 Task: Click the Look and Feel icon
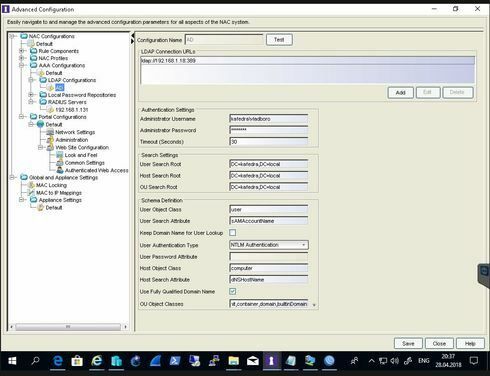pos(60,155)
